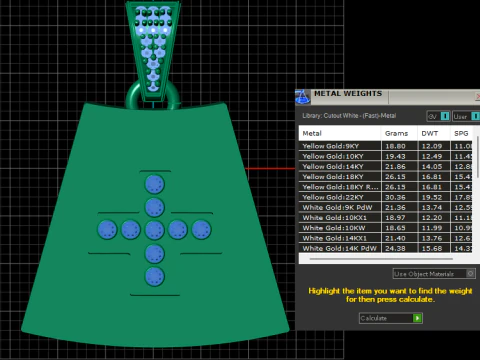
Task: Click the 15.68 DWT value
Action: 432,248
